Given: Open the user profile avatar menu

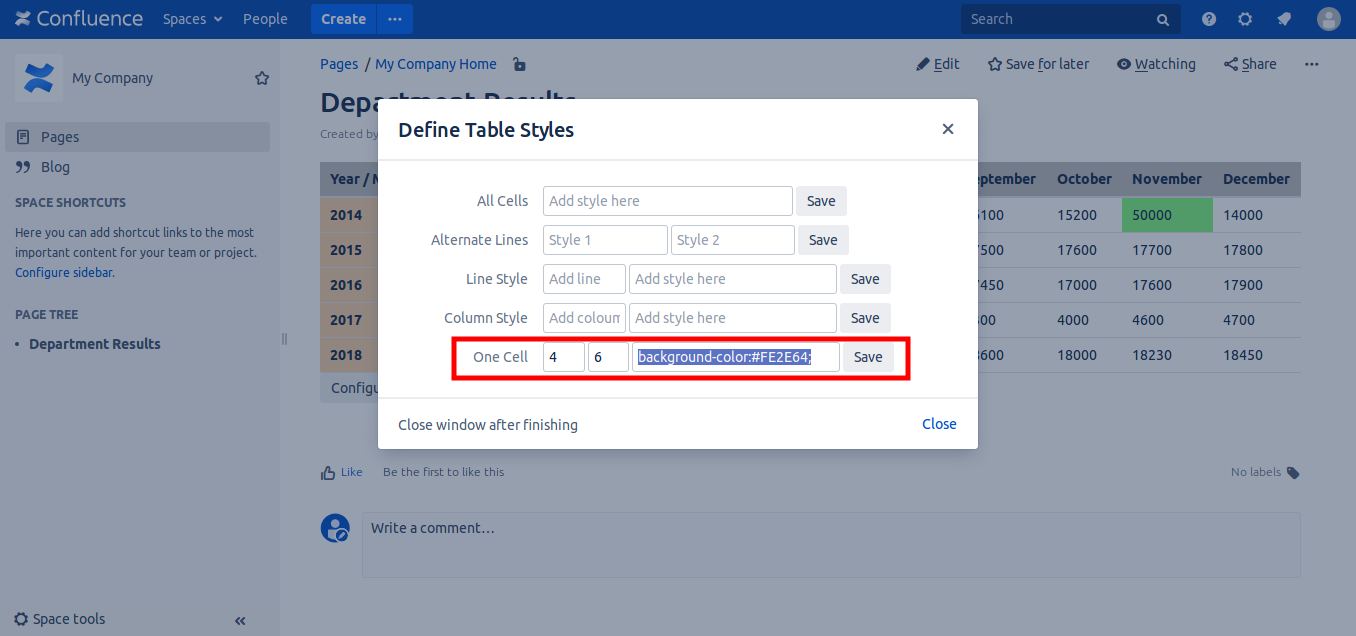Looking at the screenshot, I should (1328, 19).
